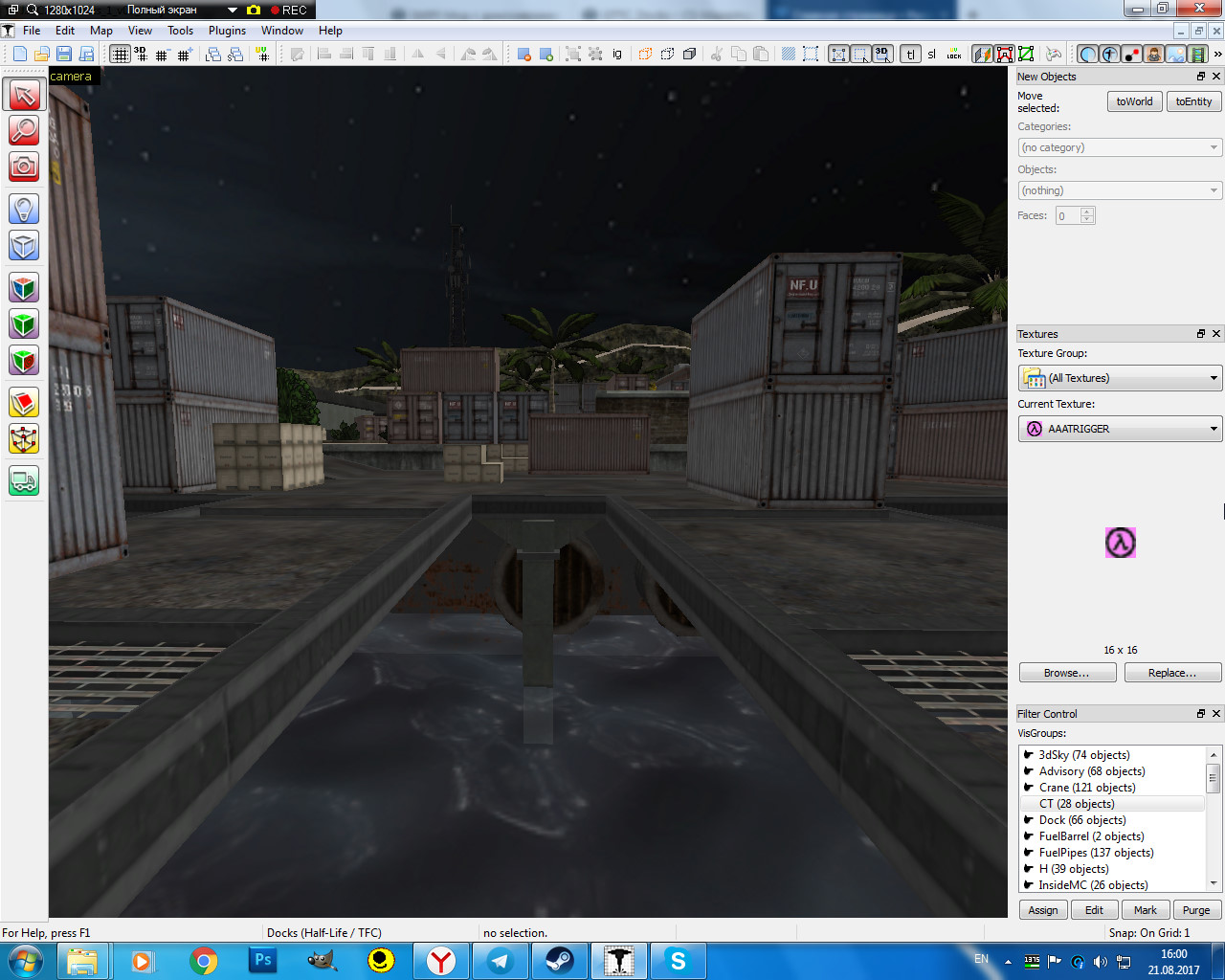Click the Purge VisGroup button

tap(1197, 910)
